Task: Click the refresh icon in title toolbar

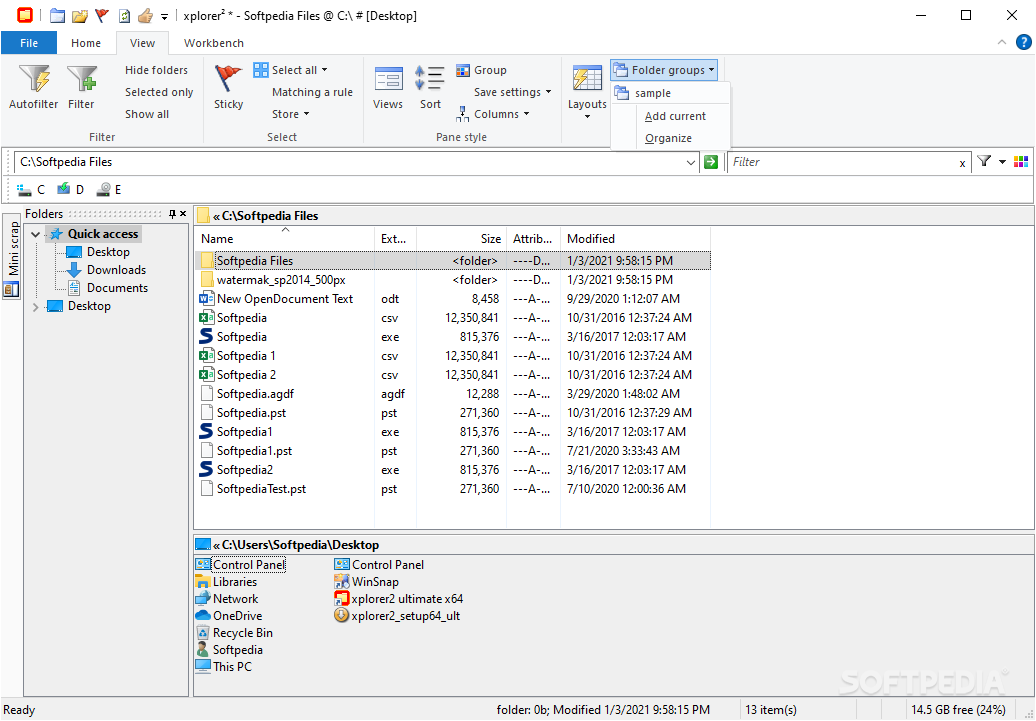Action: coord(124,15)
